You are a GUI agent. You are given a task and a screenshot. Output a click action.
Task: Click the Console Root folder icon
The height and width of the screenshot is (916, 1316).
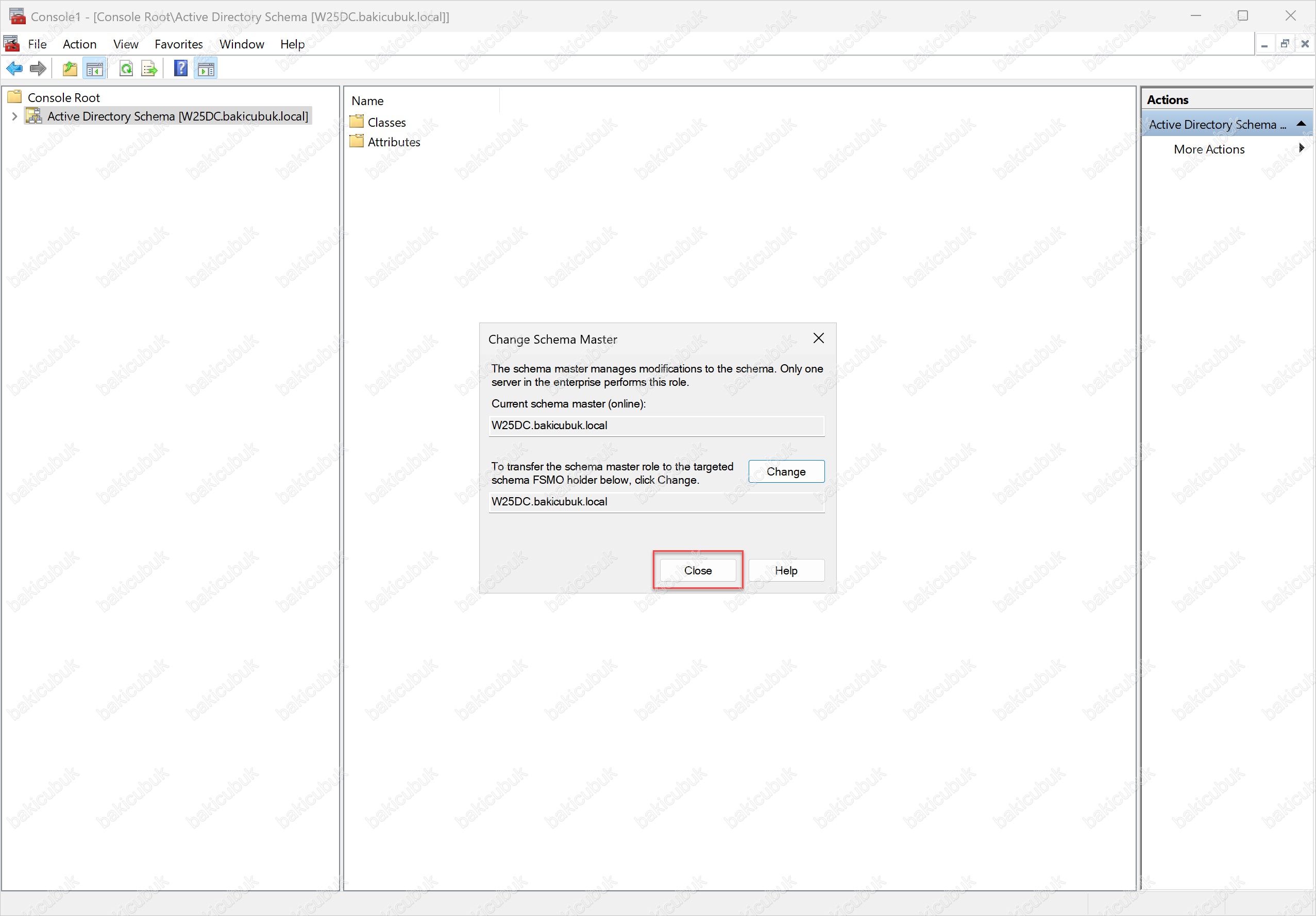tap(14, 97)
